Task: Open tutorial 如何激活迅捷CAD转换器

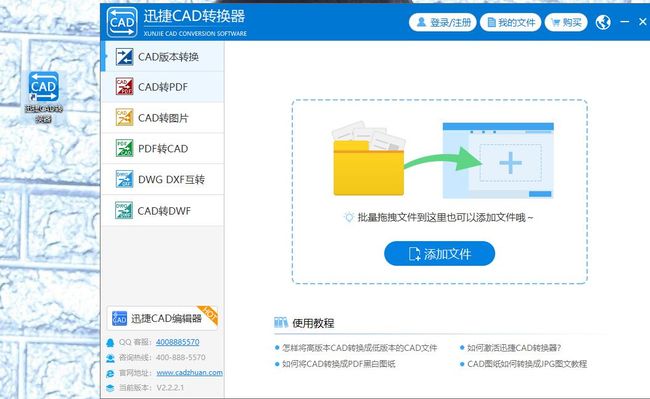Action: (x=514, y=348)
